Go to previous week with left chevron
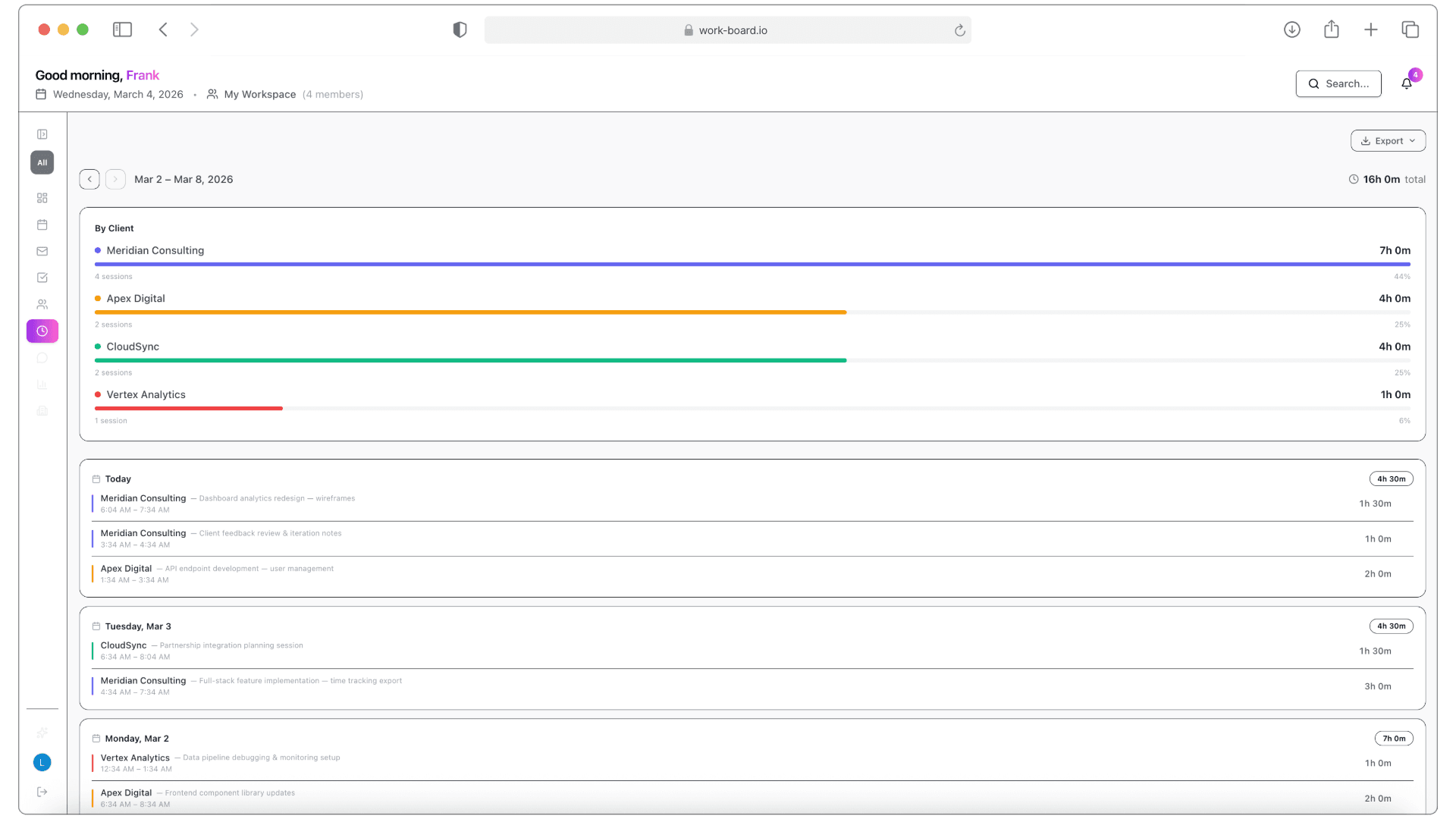1456x819 pixels. pyautogui.click(x=89, y=179)
